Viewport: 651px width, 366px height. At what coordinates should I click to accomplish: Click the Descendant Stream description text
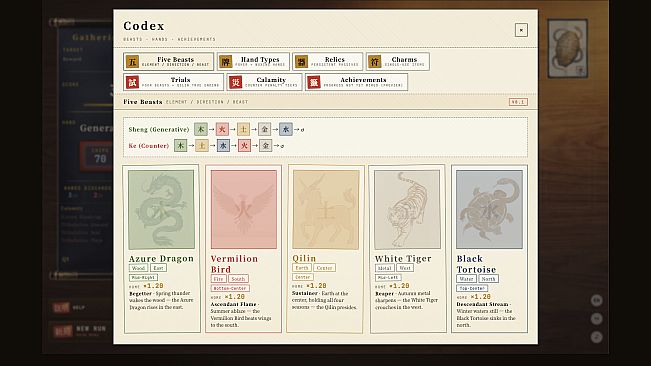coord(486,315)
